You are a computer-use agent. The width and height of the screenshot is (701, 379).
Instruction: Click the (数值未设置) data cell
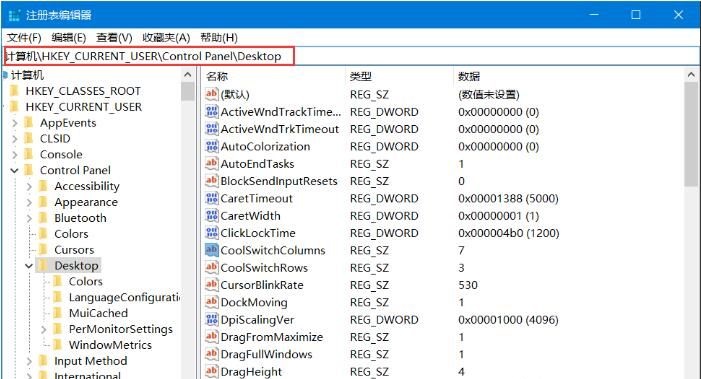(489, 95)
